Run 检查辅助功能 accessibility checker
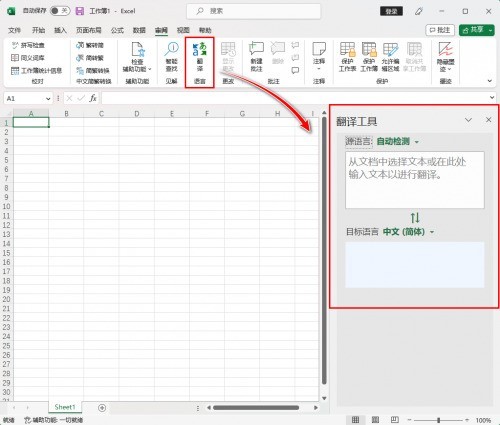This screenshot has height=425, width=500. click(x=137, y=57)
